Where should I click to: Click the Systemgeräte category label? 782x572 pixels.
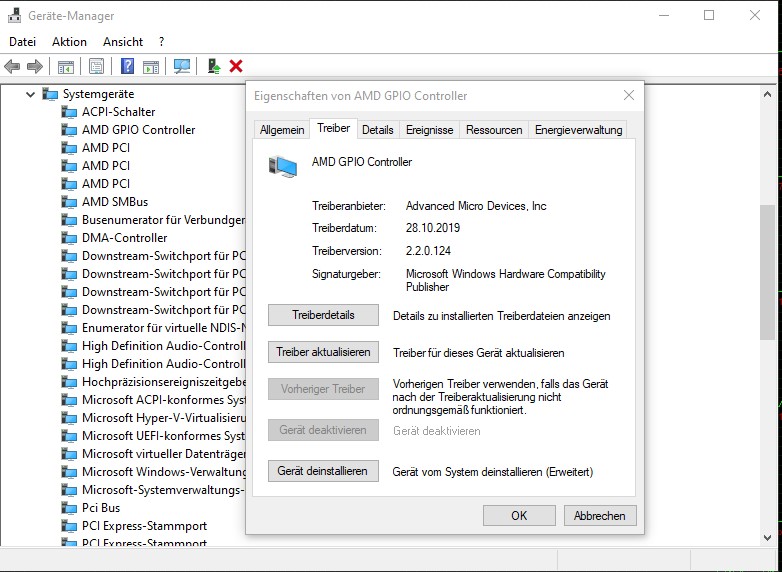[98, 94]
